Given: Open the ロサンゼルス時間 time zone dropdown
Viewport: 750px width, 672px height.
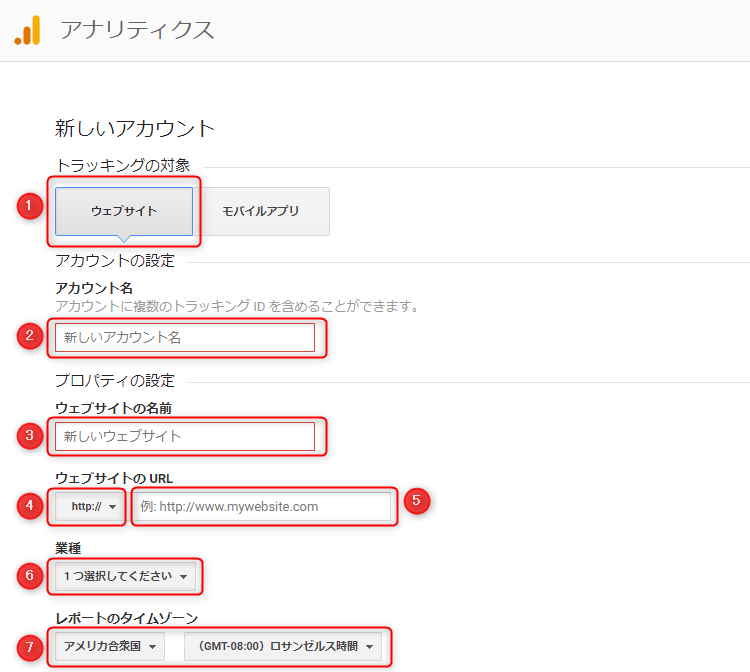Looking at the screenshot, I should pyautogui.click(x=283, y=646).
